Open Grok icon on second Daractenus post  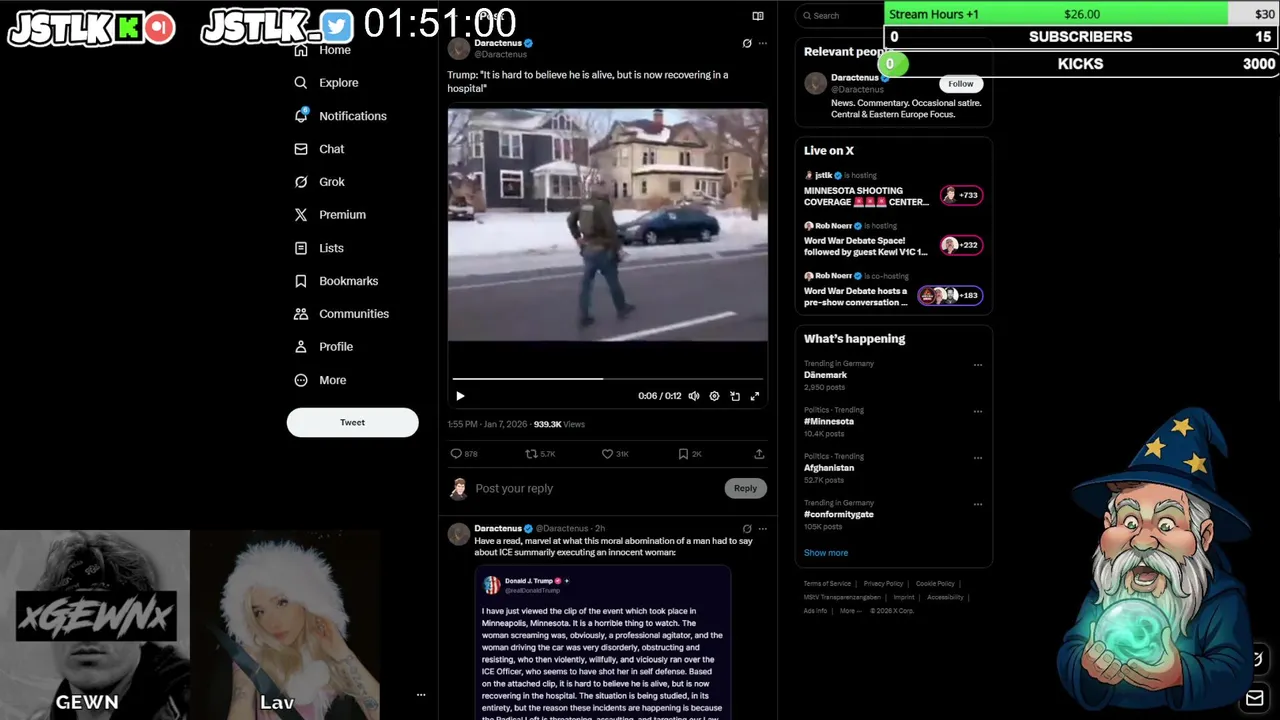click(747, 528)
